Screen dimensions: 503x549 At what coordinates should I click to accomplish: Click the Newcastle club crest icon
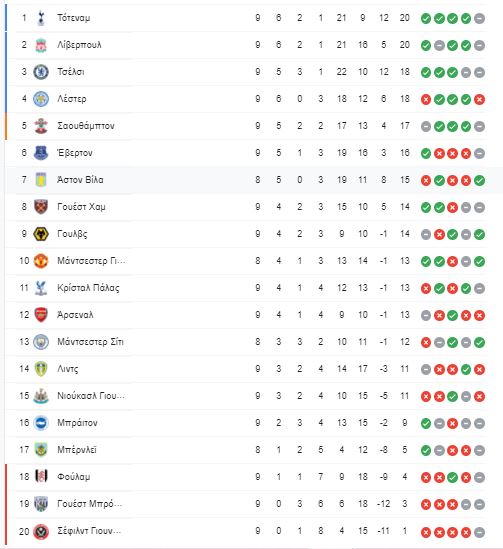[x=41, y=396]
